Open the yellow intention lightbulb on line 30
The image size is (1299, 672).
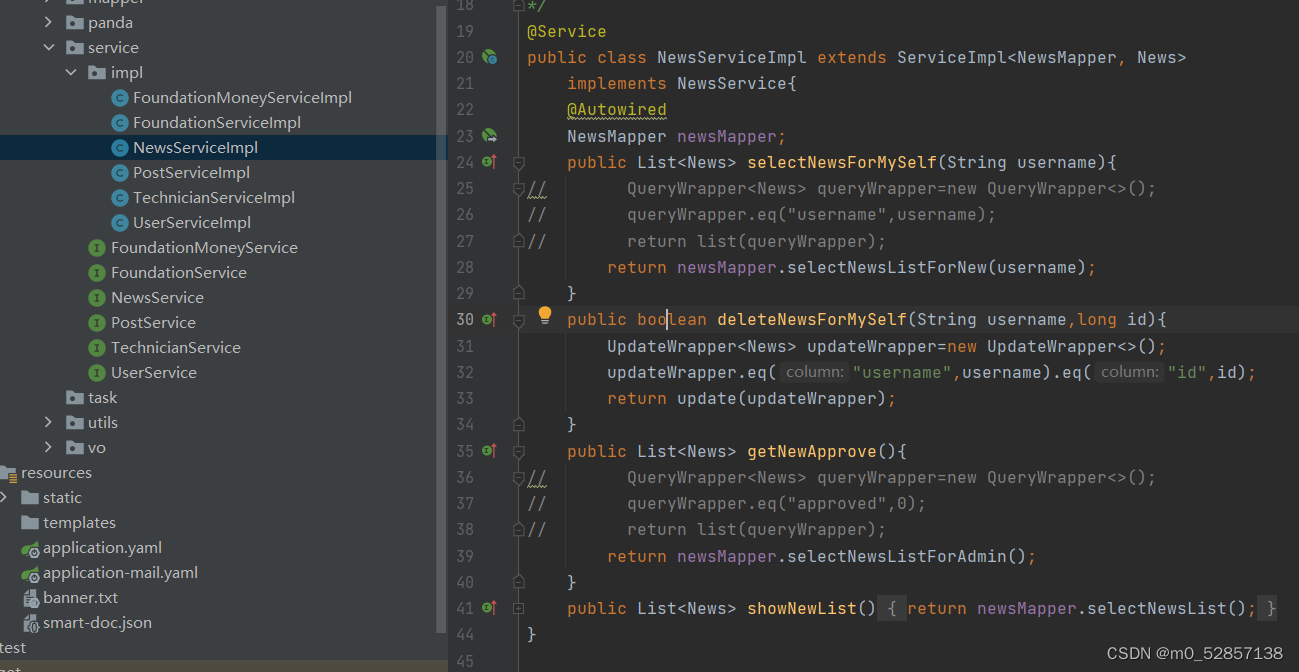tap(544, 314)
